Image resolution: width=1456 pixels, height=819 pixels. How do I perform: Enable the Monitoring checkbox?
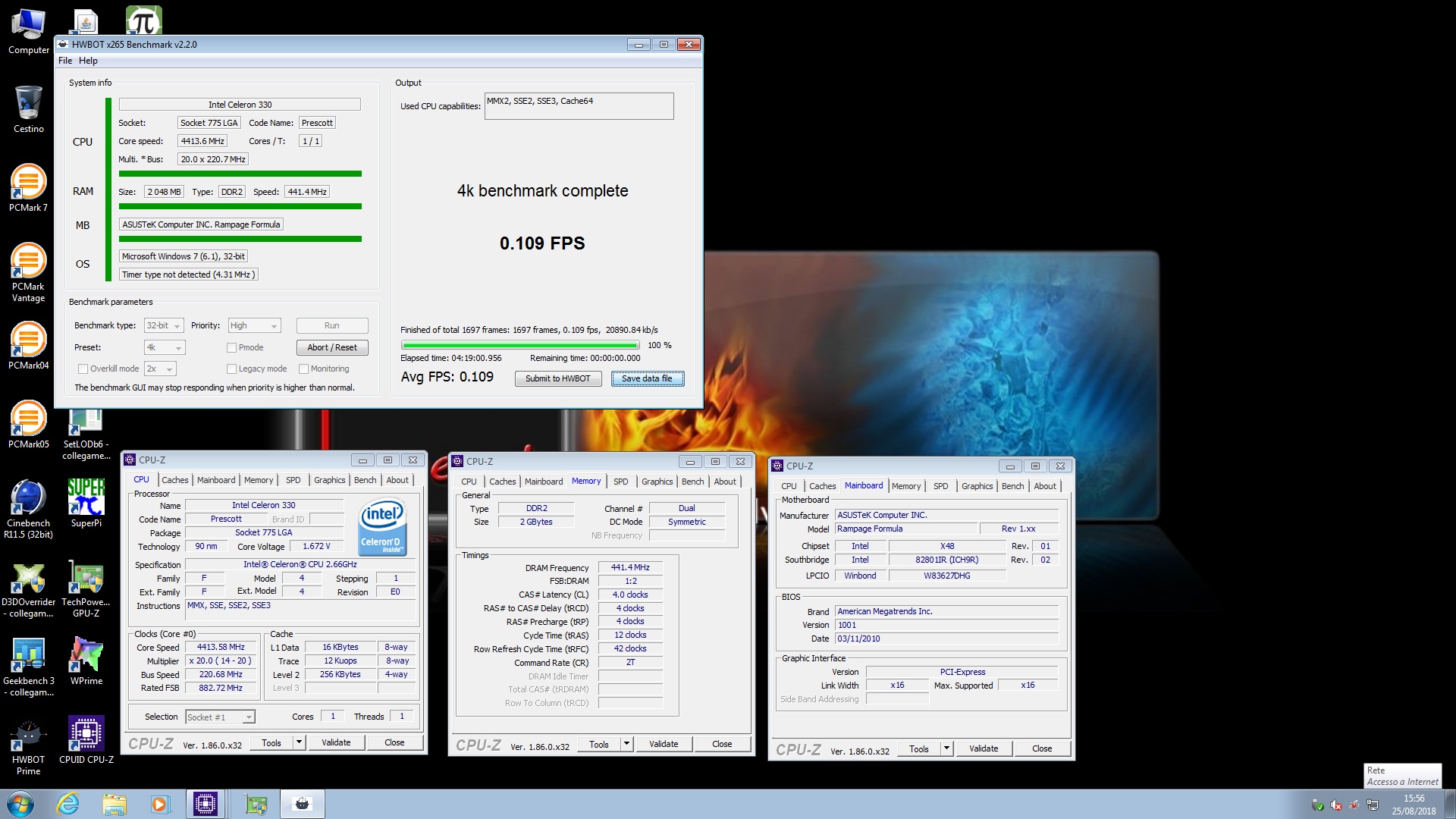[x=303, y=369]
